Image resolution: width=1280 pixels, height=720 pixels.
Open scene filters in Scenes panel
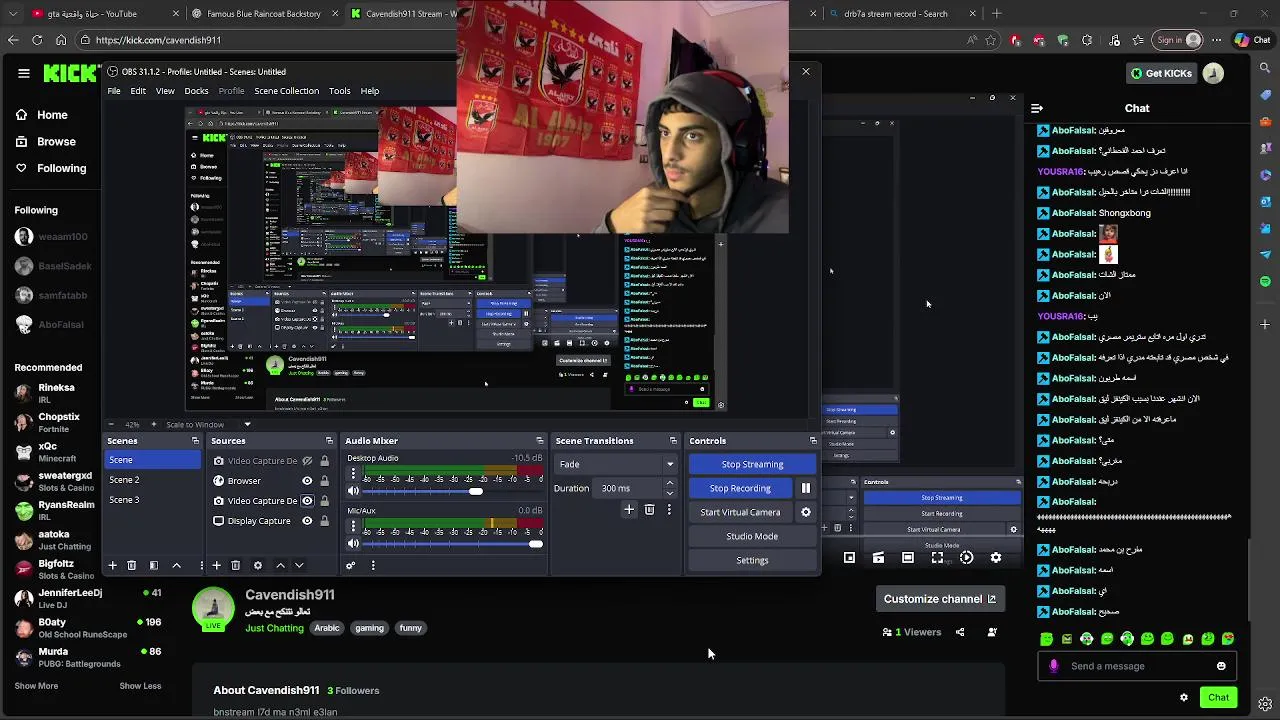click(154, 565)
